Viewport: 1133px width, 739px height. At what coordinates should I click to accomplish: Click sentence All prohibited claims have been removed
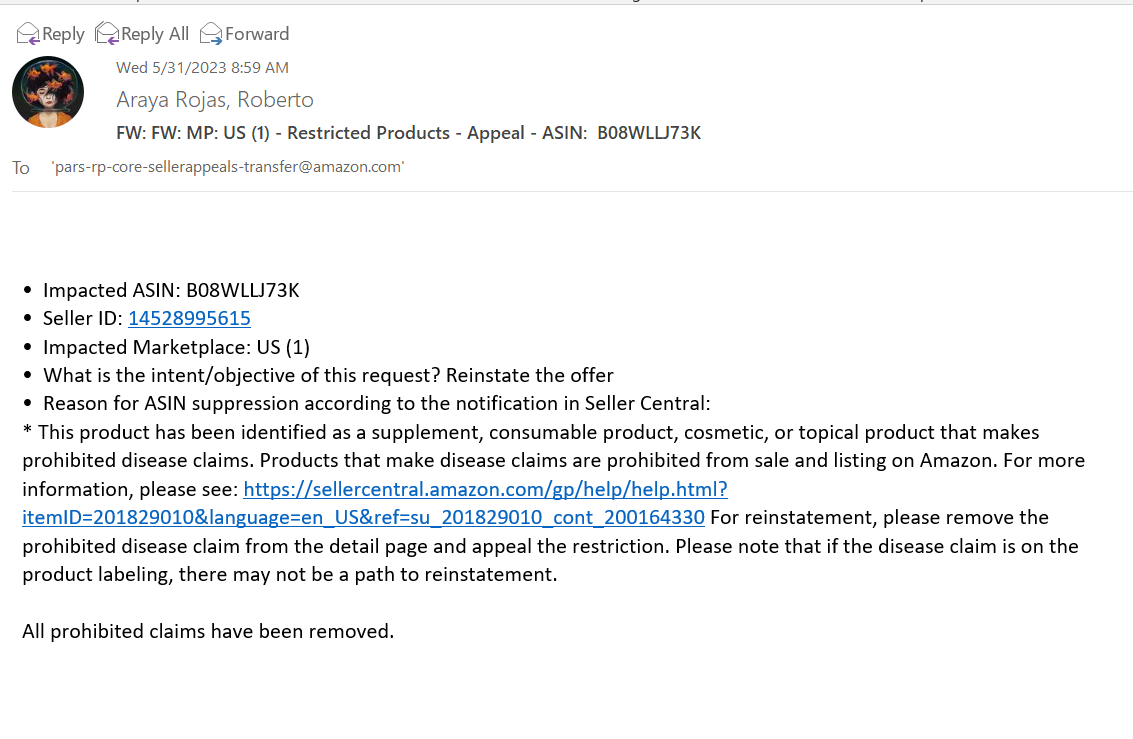208,631
